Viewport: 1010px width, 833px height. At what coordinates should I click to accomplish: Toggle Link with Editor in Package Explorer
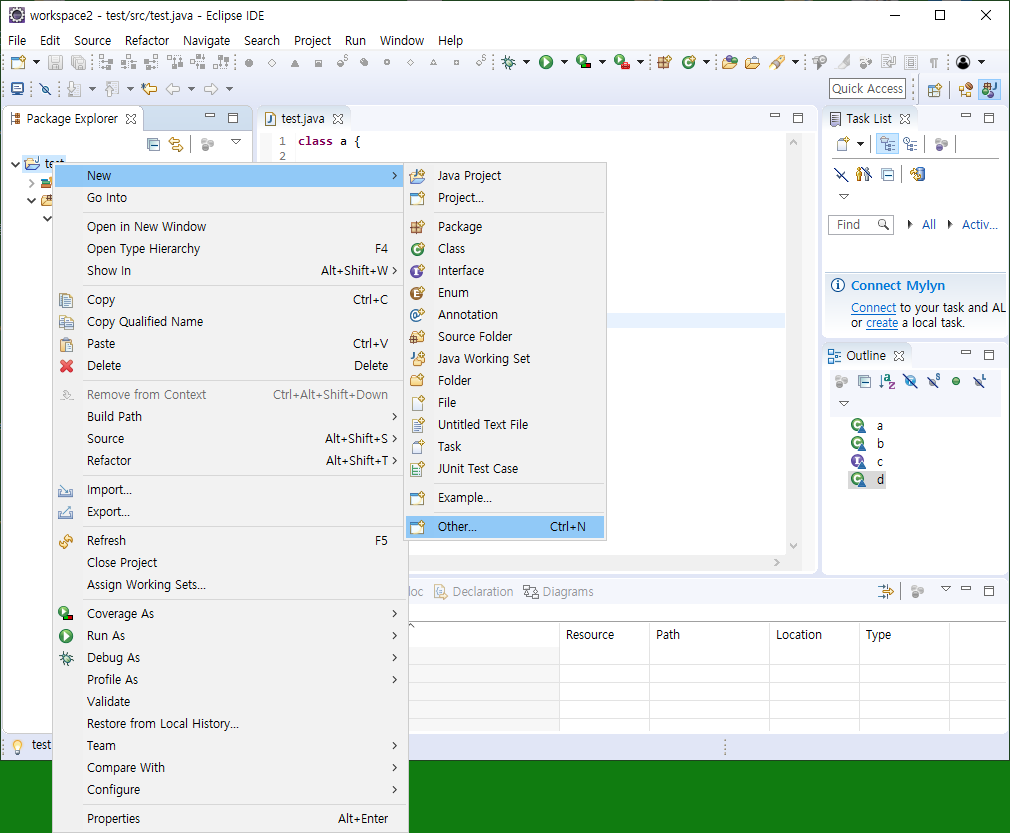point(176,144)
